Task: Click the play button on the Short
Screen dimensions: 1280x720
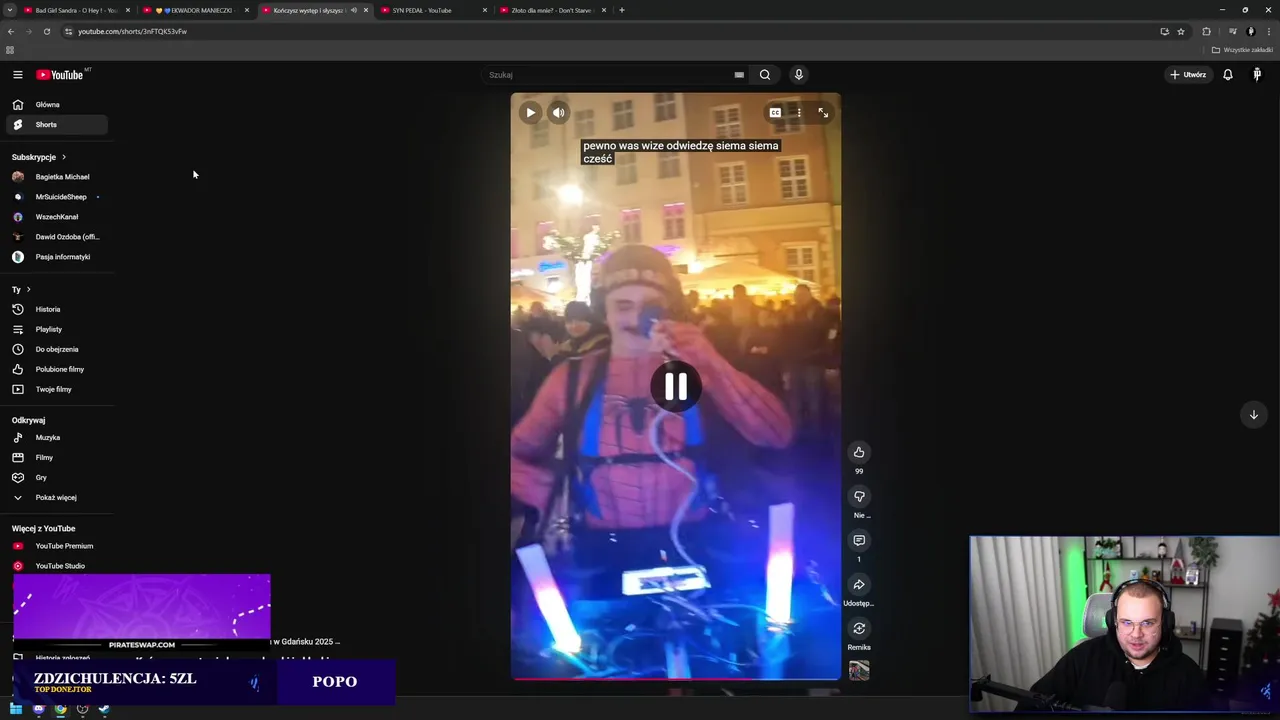Action: 530,113
